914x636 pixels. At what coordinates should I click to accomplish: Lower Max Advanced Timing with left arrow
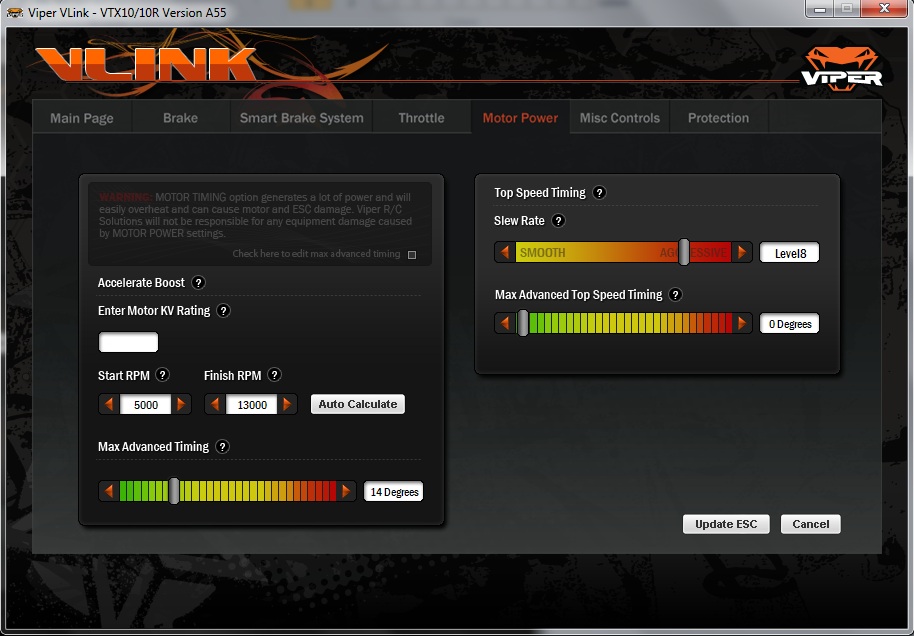(x=109, y=491)
